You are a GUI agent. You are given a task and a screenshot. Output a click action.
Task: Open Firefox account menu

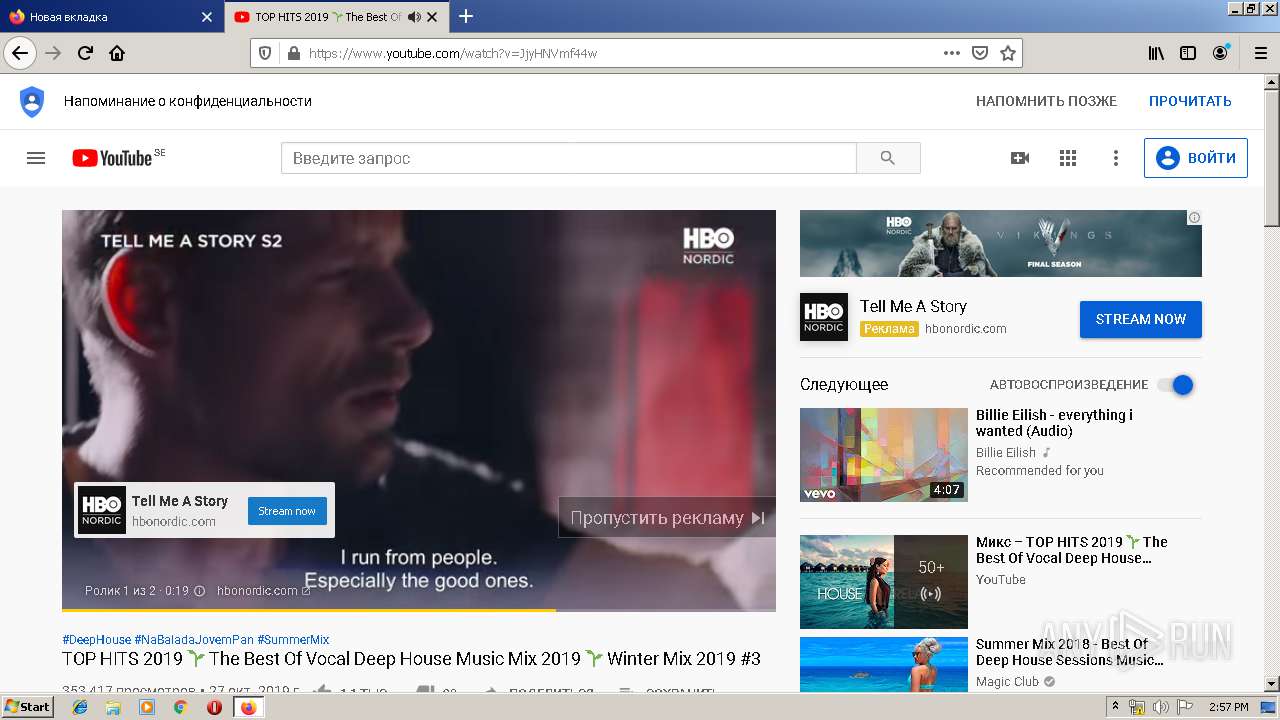click(1220, 53)
